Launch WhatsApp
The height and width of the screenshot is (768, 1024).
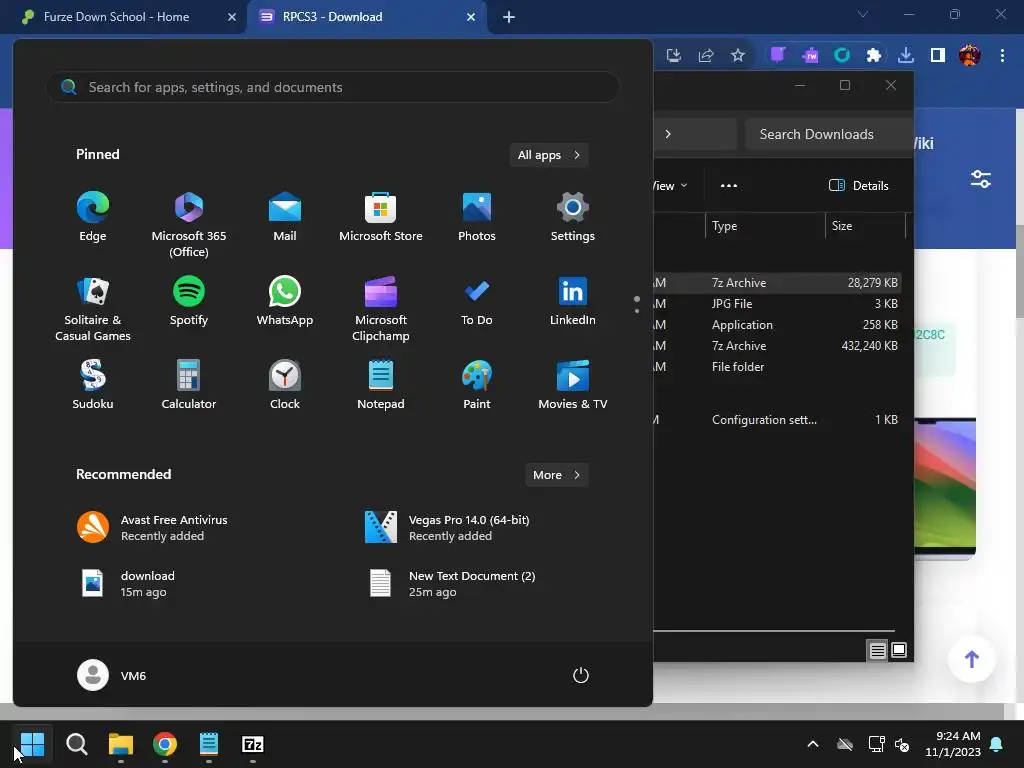click(x=285, y=301)
